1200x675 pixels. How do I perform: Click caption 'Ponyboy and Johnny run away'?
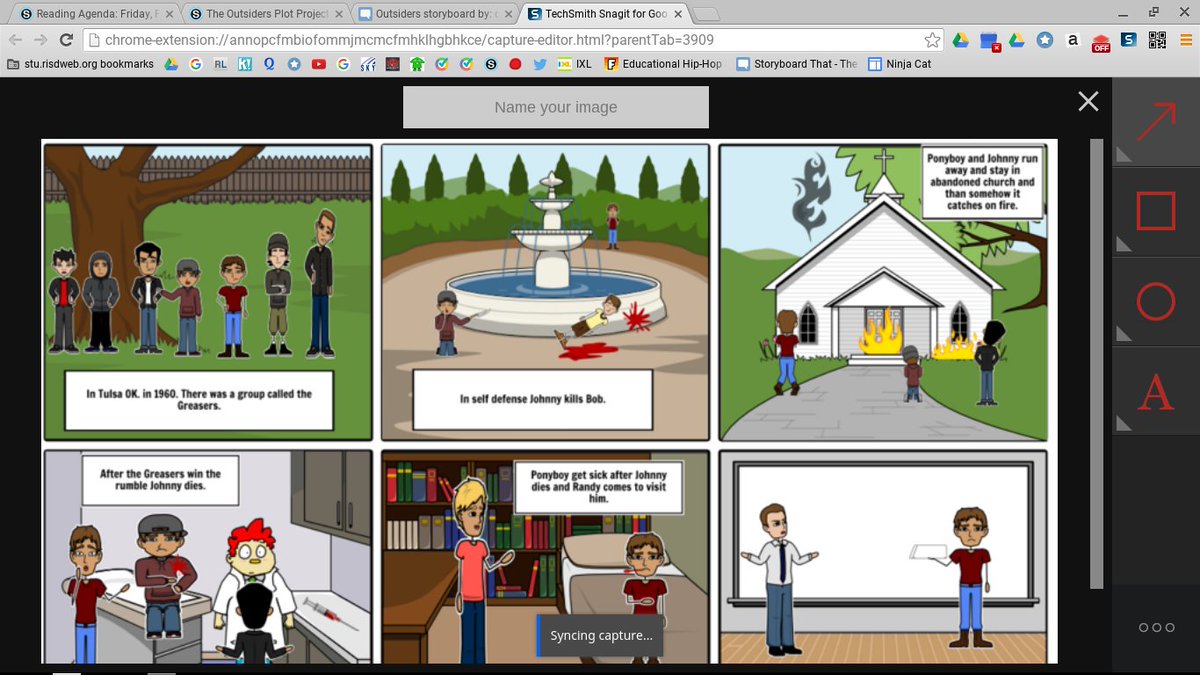[983, 183]
